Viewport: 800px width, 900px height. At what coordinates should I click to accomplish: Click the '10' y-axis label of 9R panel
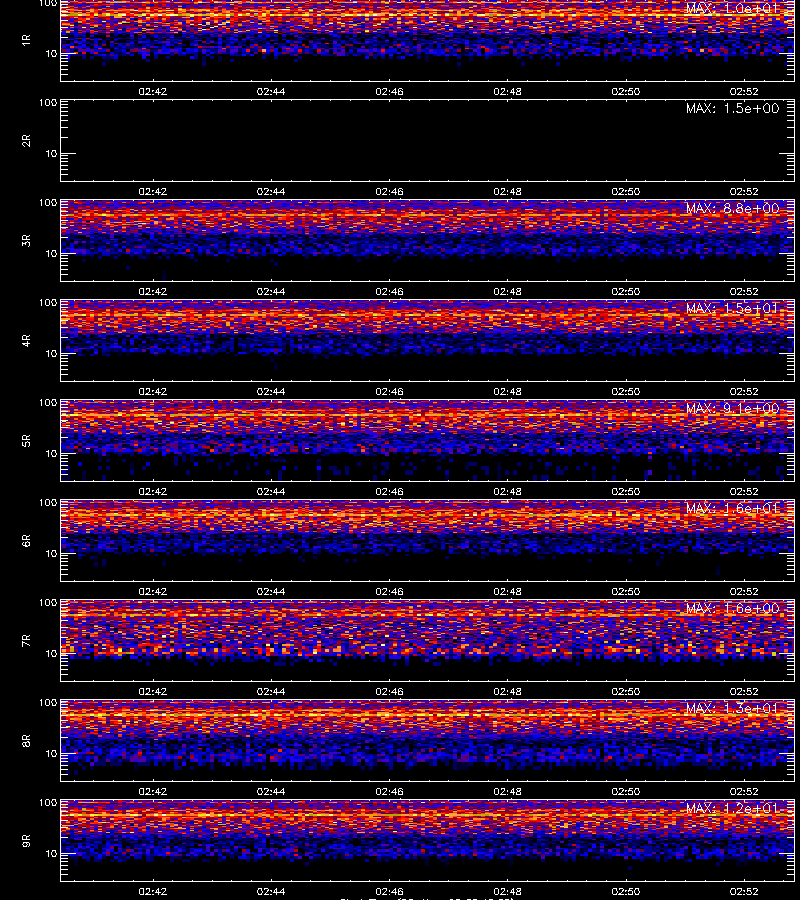tap(51, 854)
